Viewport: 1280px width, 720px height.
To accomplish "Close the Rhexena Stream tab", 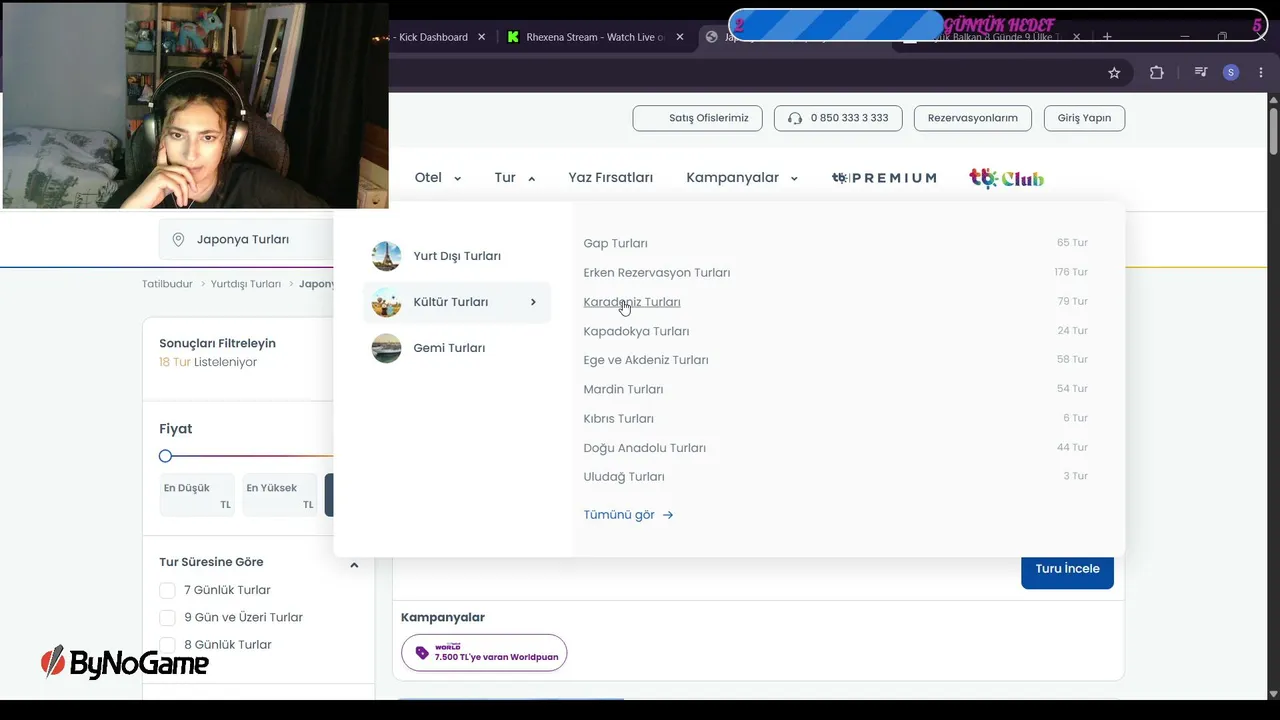I will pyautogui.click(x=680, y=37).
